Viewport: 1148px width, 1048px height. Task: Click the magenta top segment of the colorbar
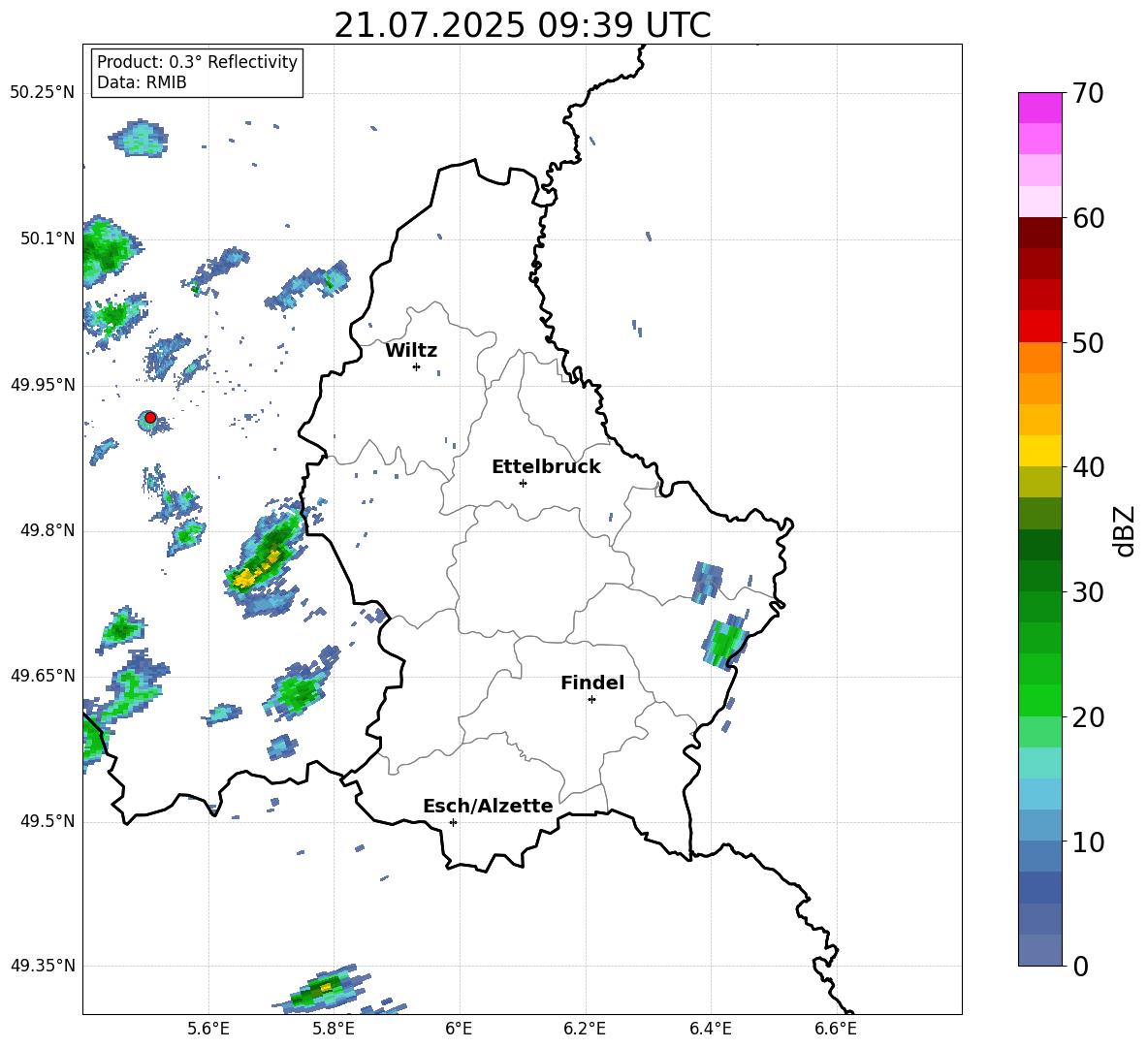tap(1039, 108)
